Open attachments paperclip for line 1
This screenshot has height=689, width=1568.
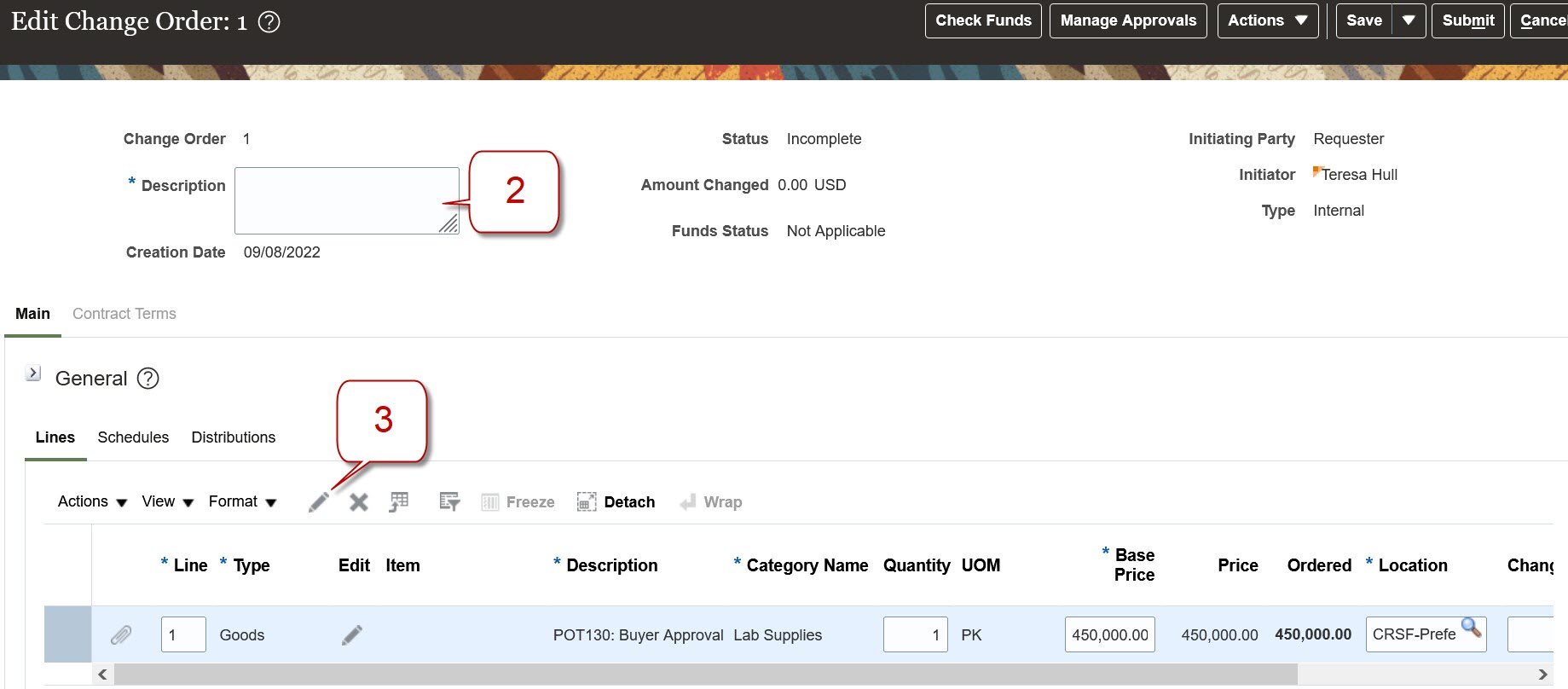click(121, 635)
